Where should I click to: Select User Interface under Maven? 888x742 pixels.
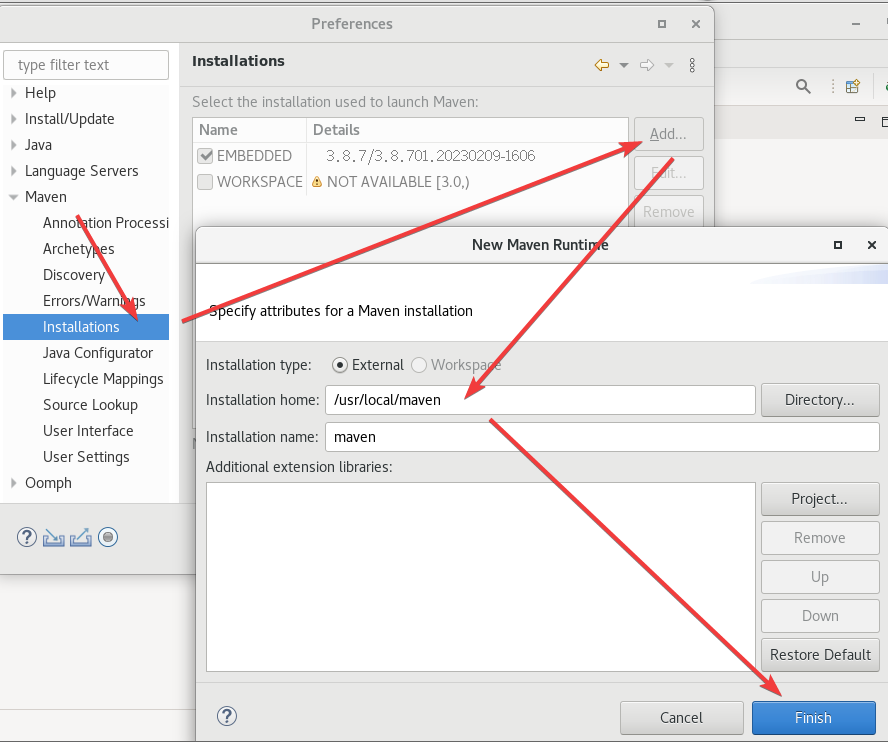point(88,432)
